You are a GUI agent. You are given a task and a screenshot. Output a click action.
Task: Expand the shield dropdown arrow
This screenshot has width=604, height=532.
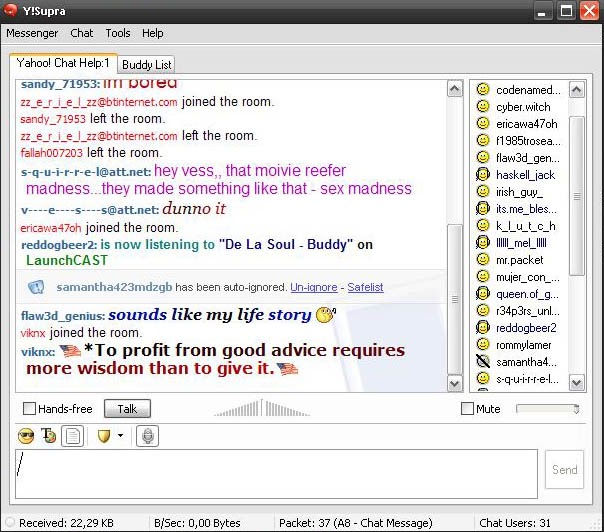(121, 436)
